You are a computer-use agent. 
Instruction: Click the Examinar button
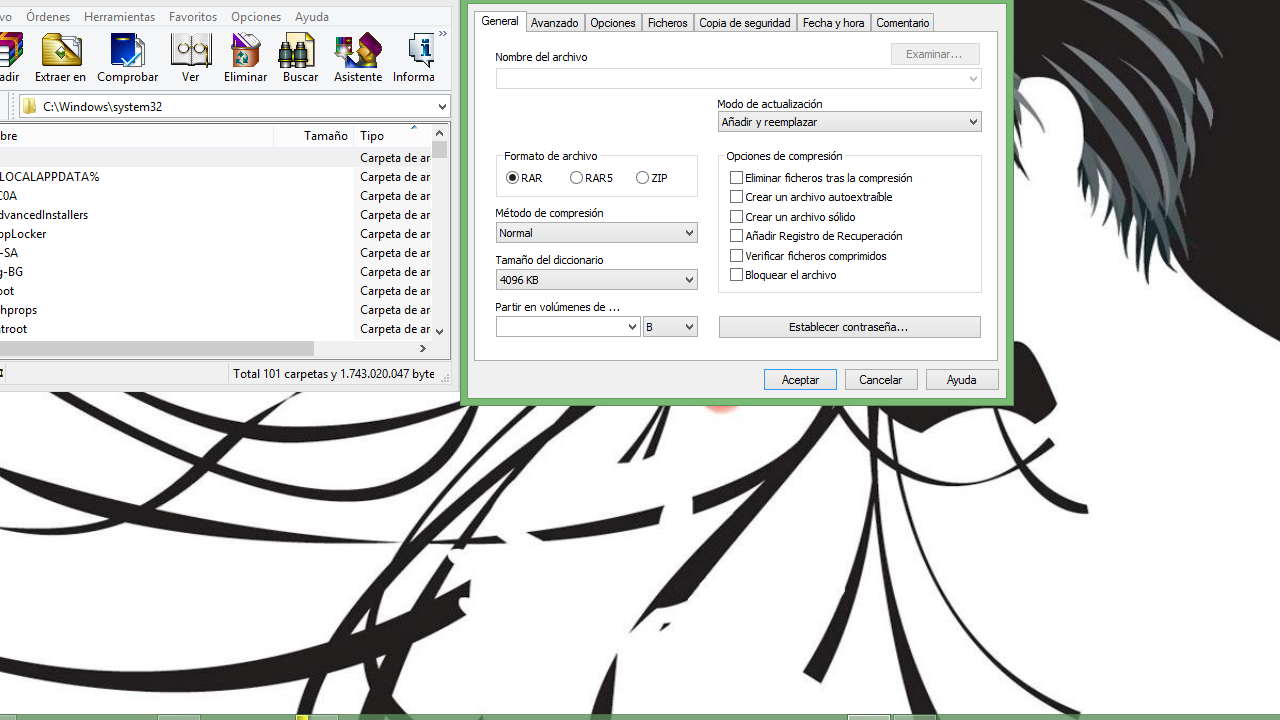pyautogui.click(x=935, y=54)
